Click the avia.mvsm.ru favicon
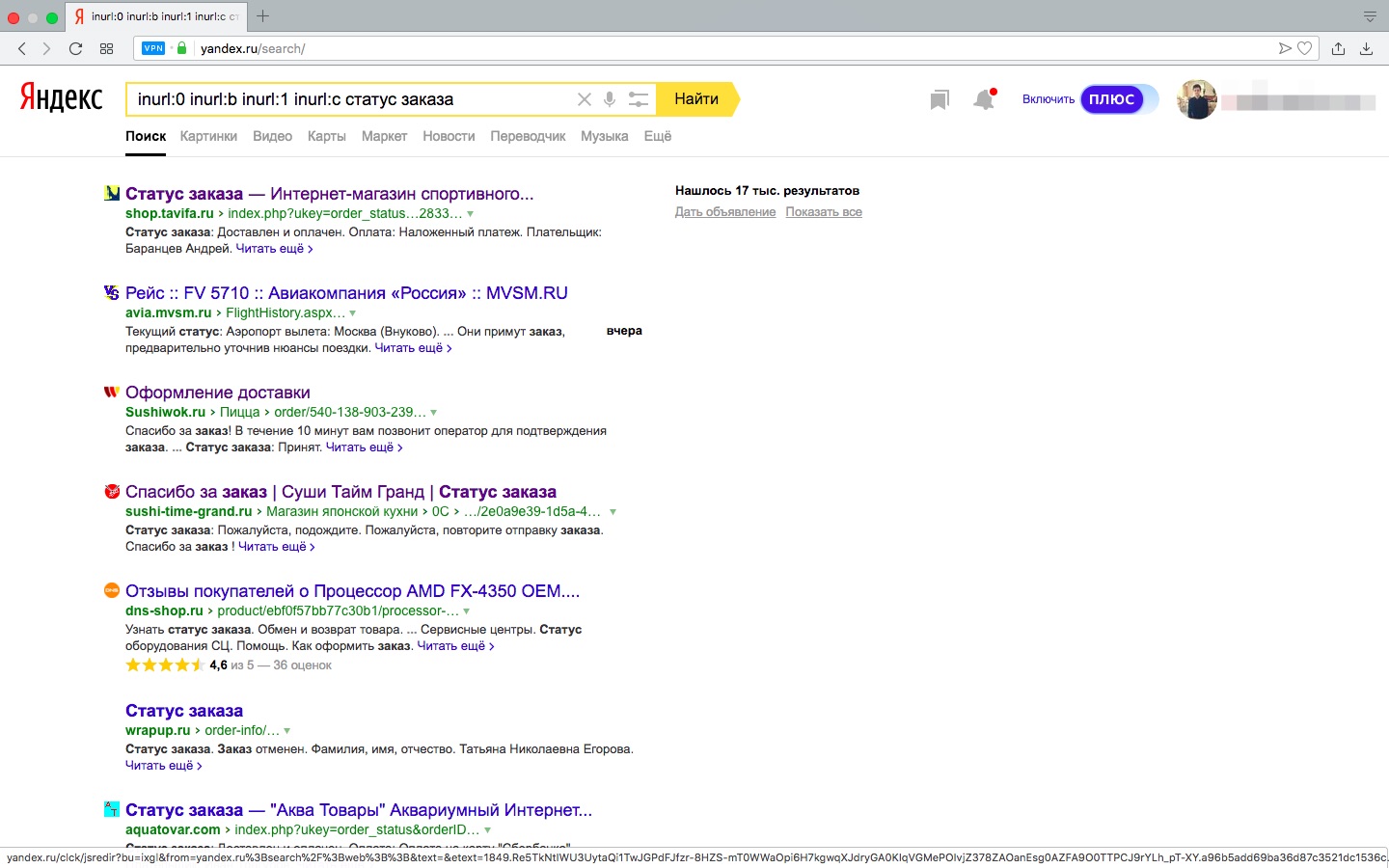 pos(112,292)
